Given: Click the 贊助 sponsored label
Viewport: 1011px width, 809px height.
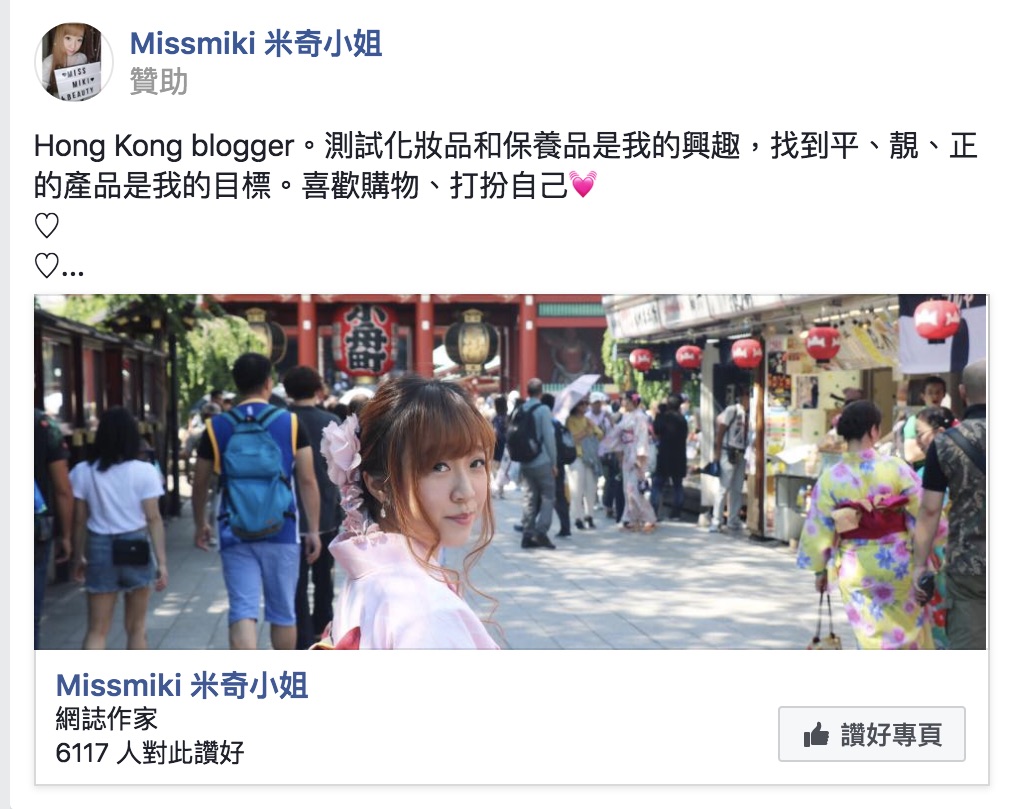Looking at the screenshot, I should coord(159,81).
